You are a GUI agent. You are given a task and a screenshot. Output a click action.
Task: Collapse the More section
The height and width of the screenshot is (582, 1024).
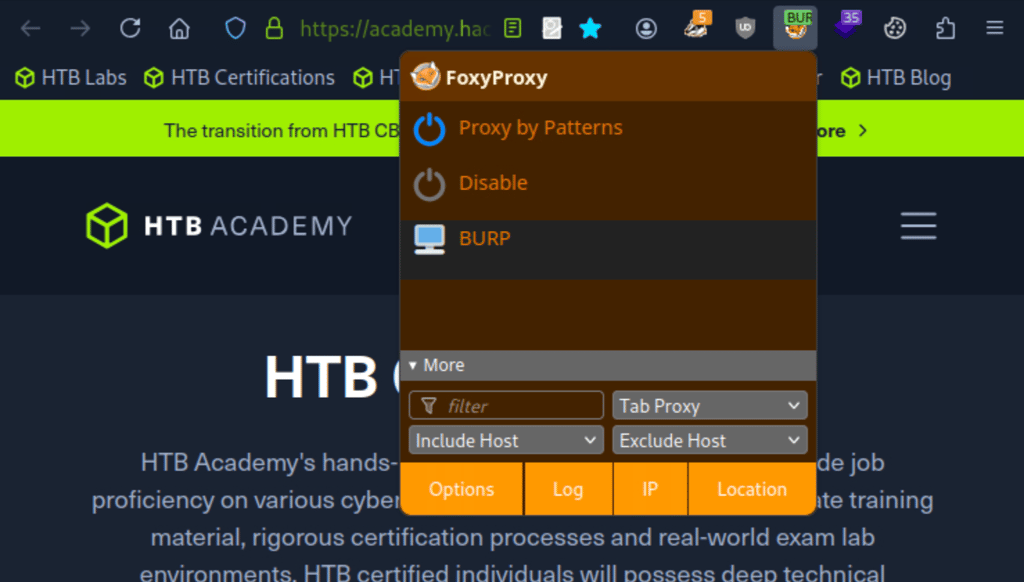tap(608, 365)
